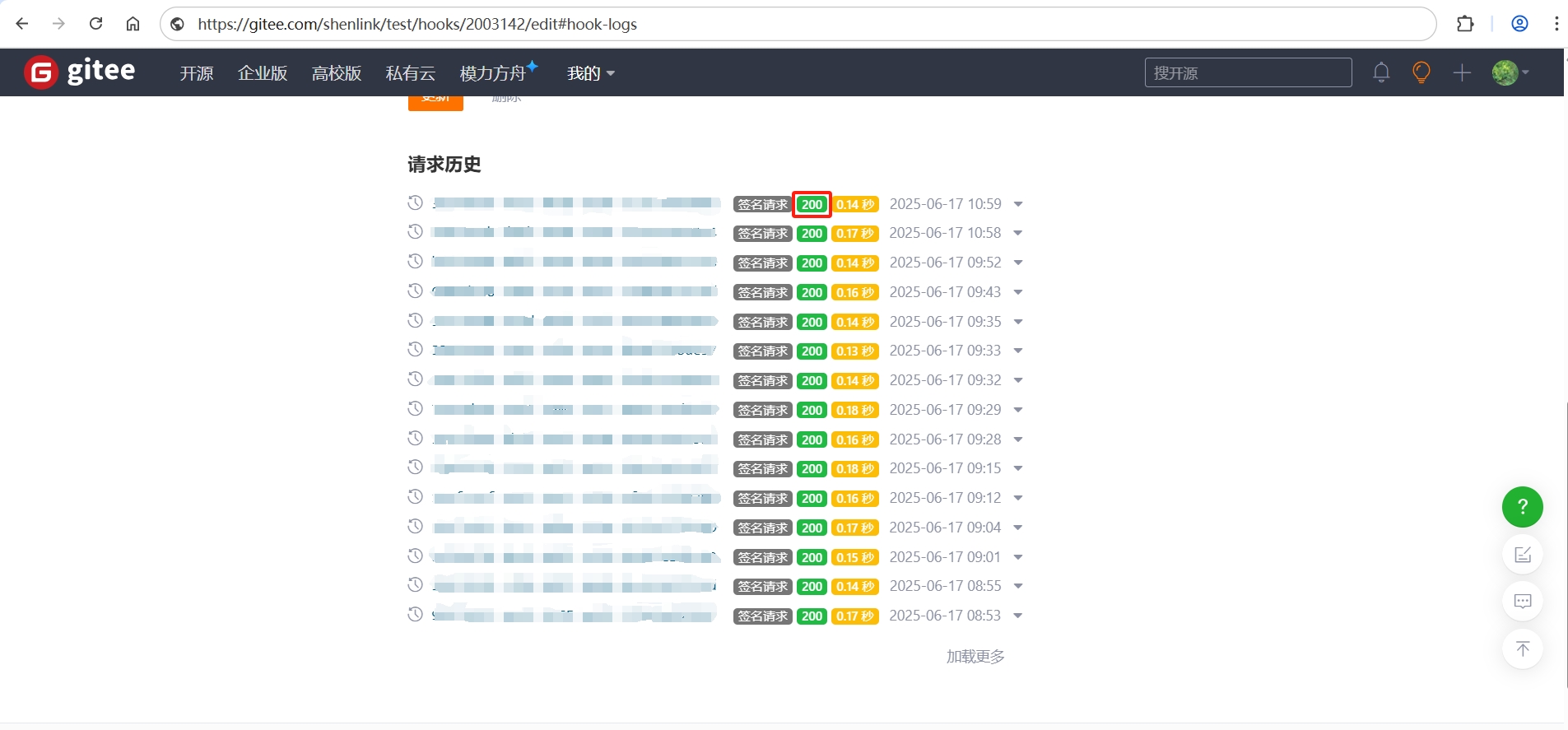Click the green help question button

point(1523,507)
